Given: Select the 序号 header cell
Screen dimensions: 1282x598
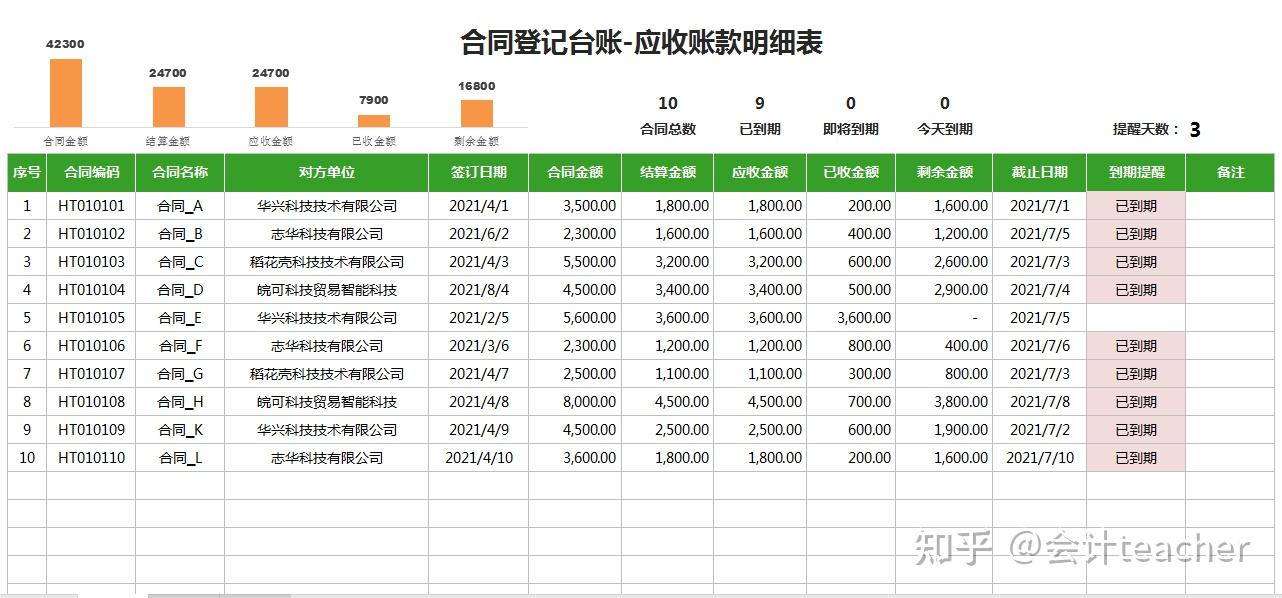Looking at the screenshot, I should (27, 172).
